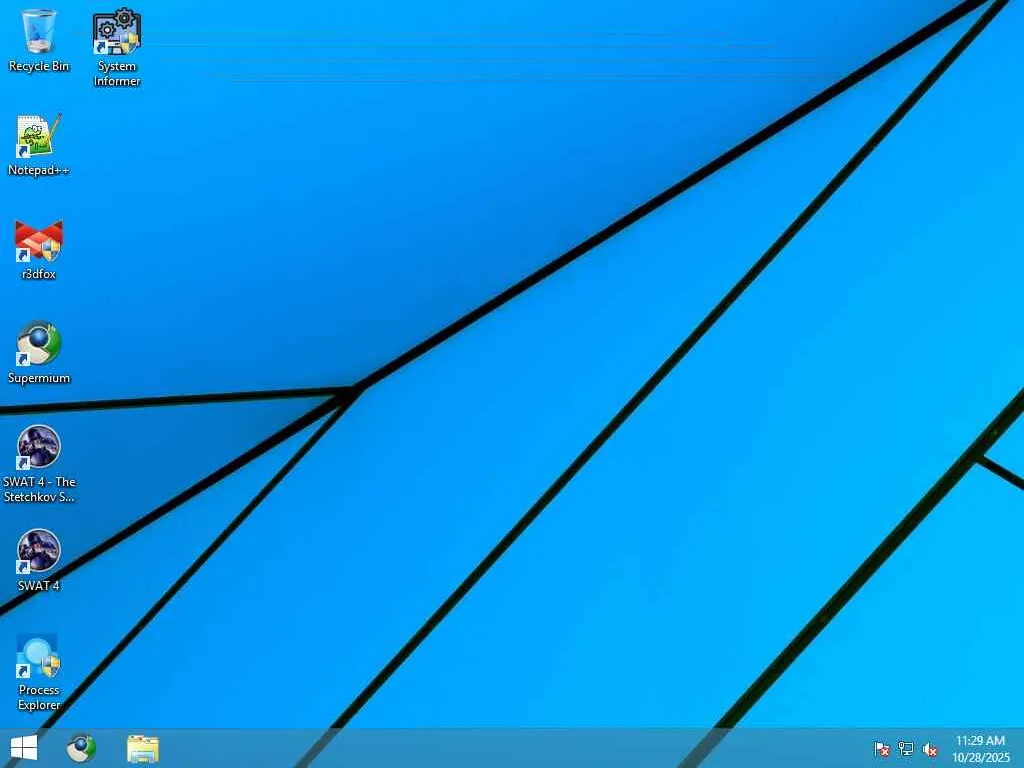
Task: Select SWAT 4 - The Stetchkov Syndicate shortcut
Action: point(39,464)
